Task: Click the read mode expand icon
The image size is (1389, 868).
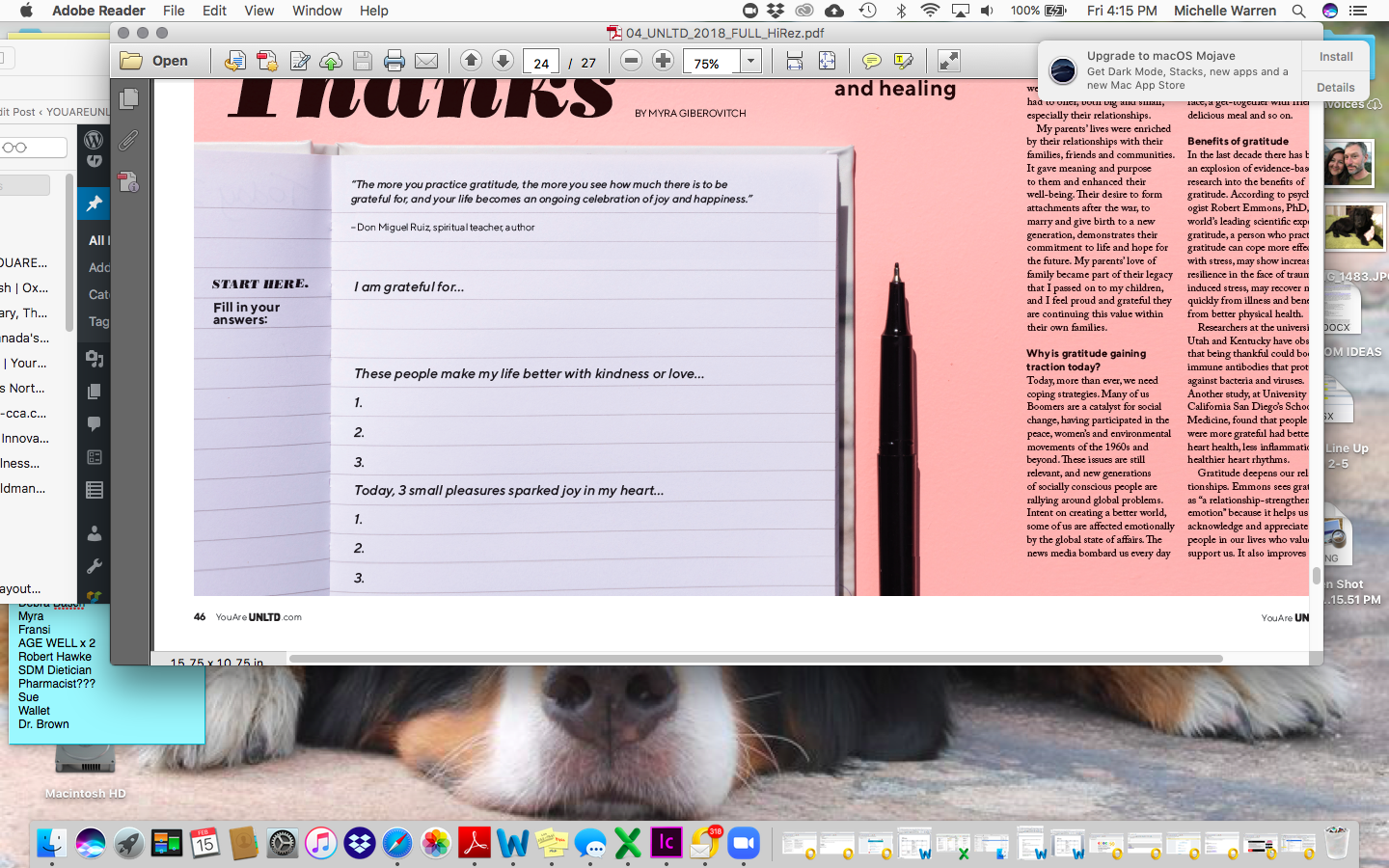Action: click(x=949, y=61)
